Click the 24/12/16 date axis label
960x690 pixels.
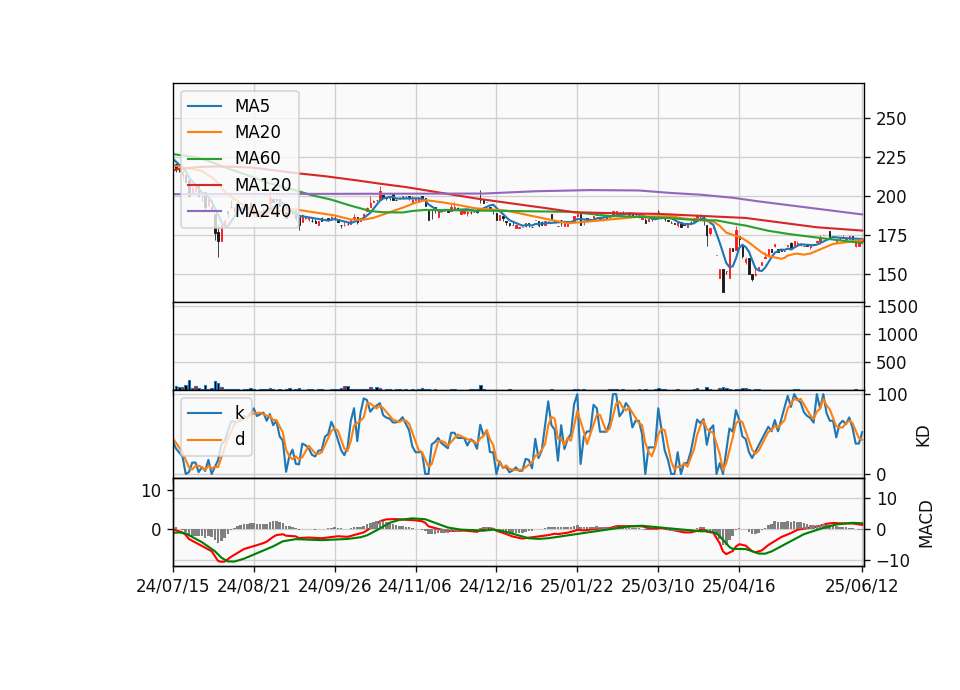(495, 586)
